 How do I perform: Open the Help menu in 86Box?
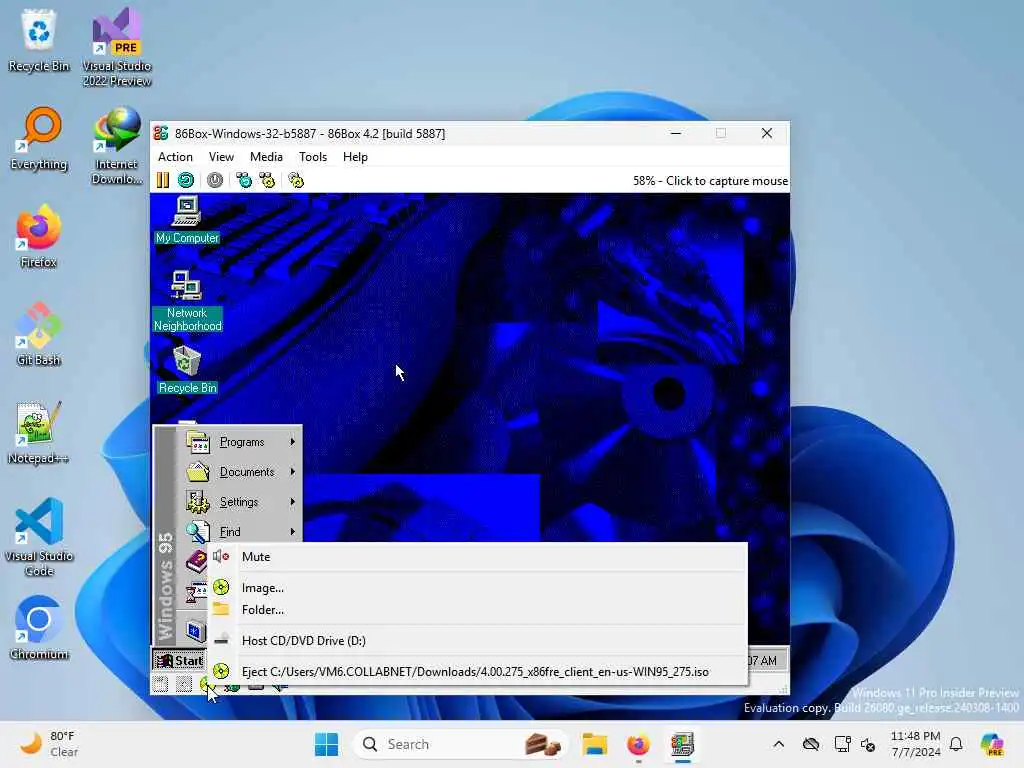(x=355, y=157)
